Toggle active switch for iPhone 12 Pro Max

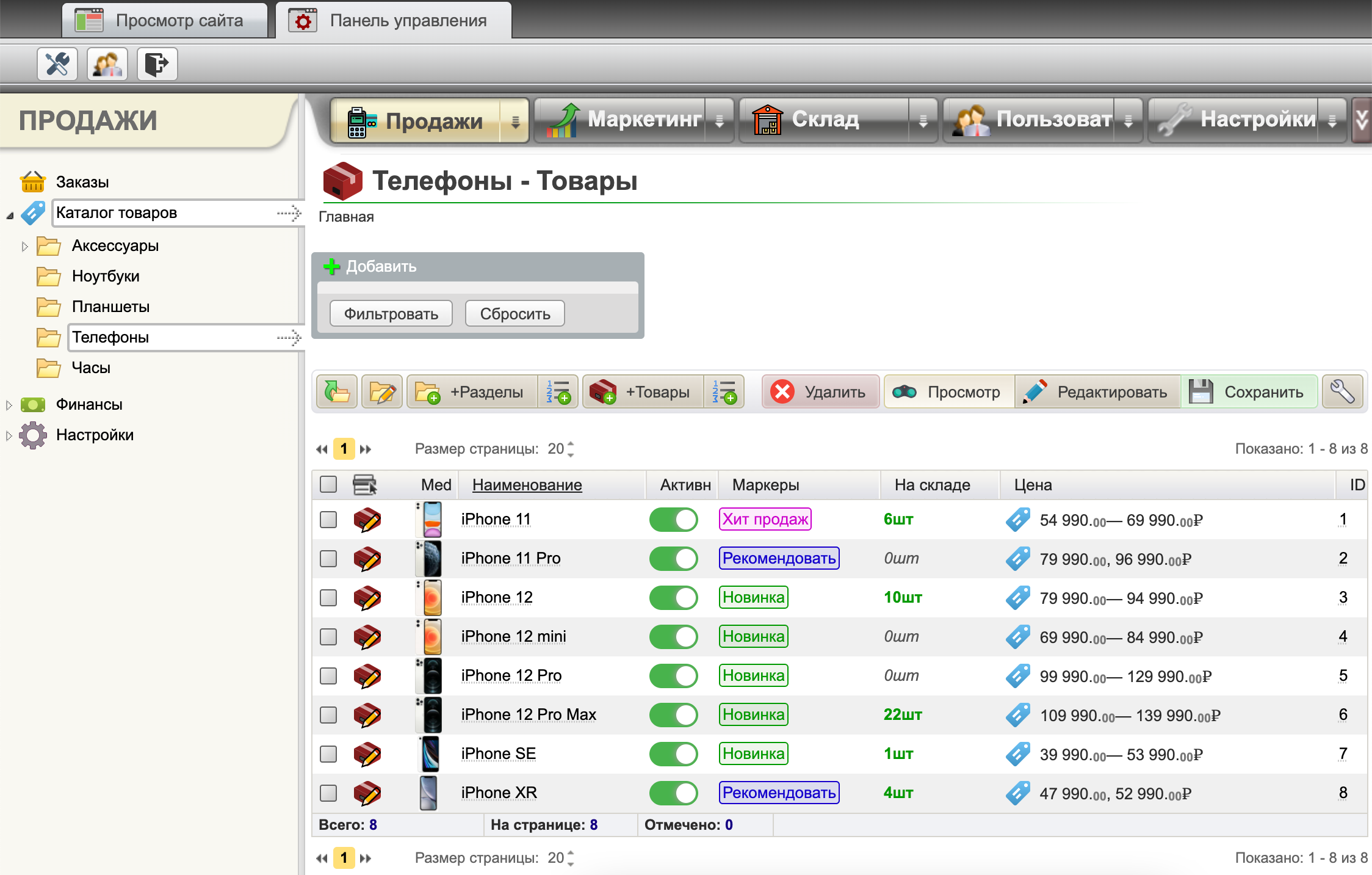click(674, 715)
